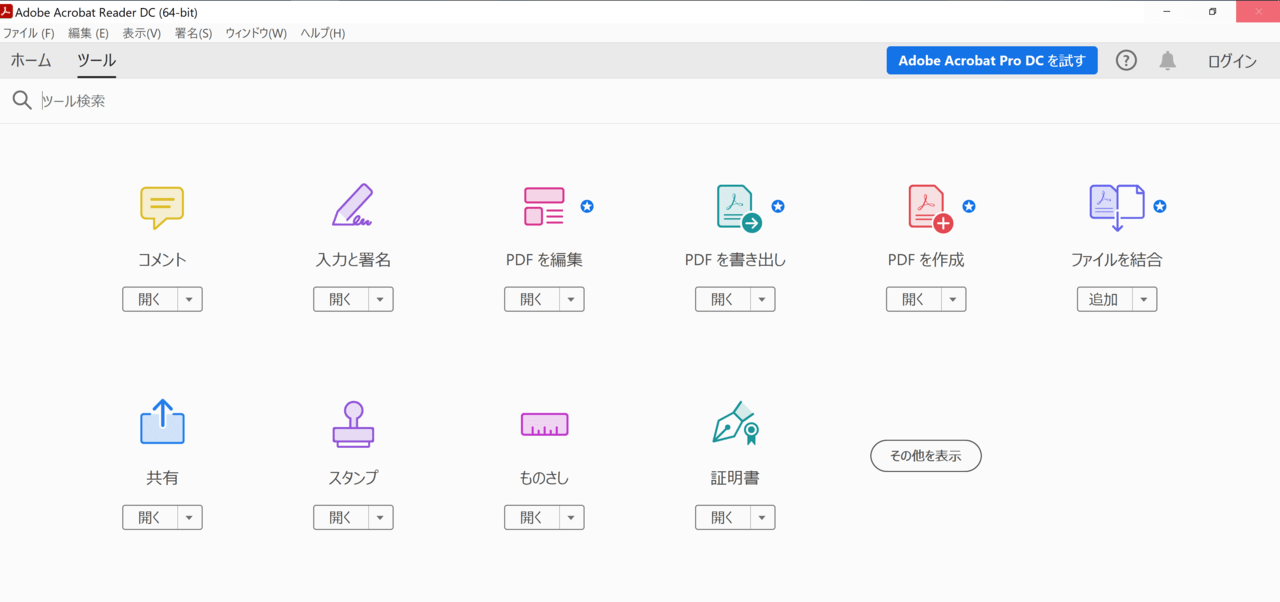
Task: Click the help question mark icon
Action: pos(1126,61)
